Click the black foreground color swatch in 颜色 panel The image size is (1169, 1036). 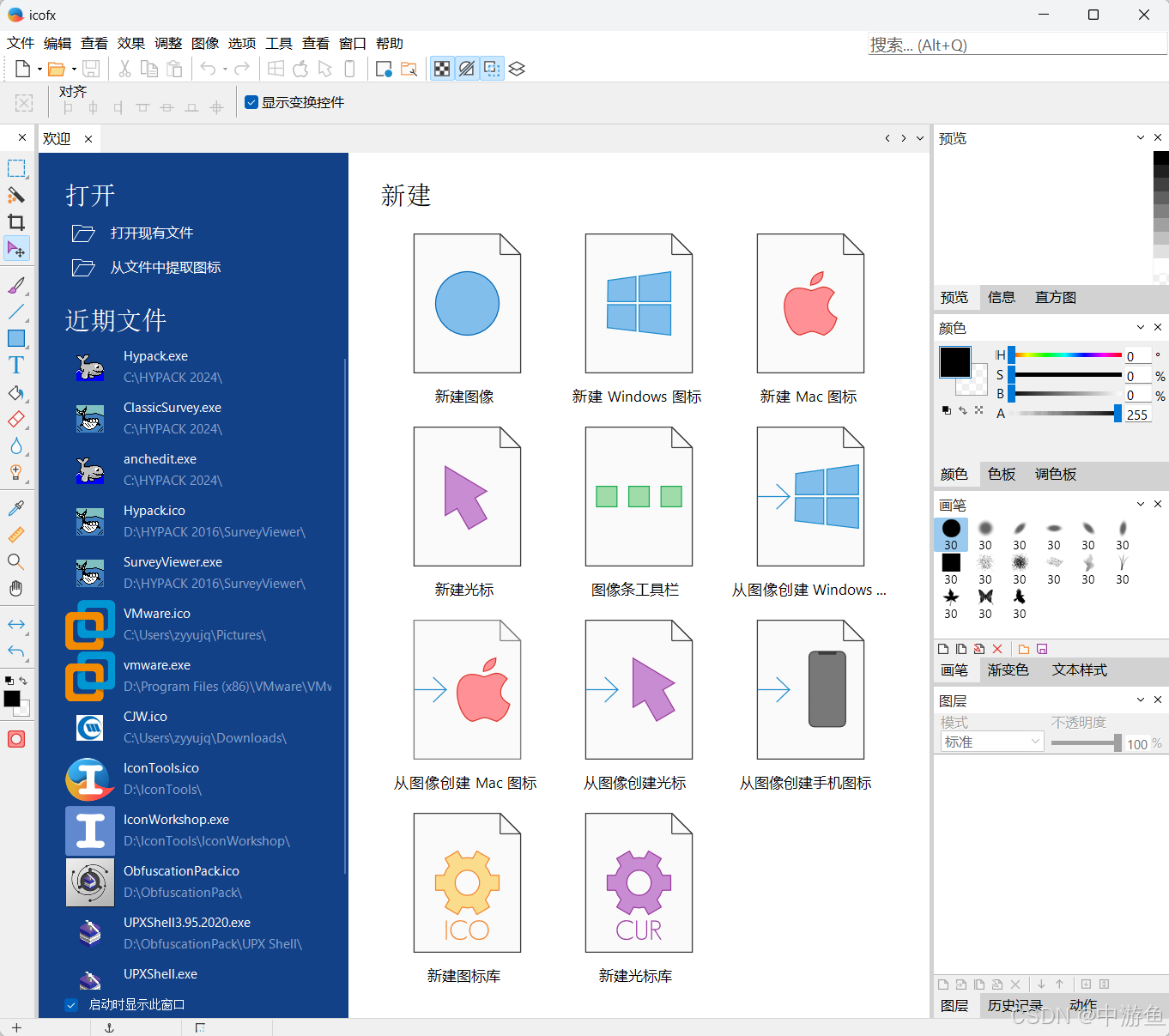(x=954, y=362)
